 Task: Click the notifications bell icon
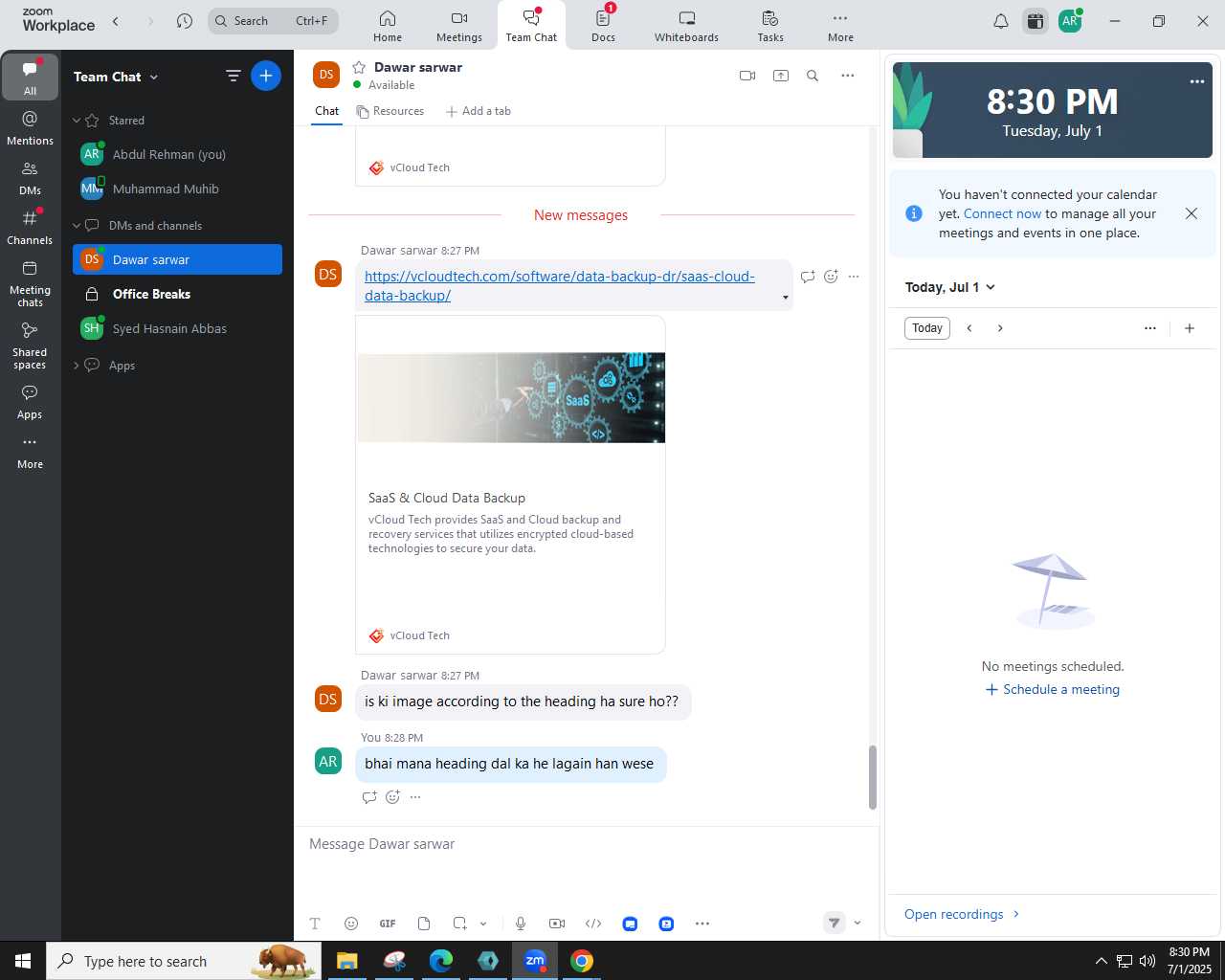click(x=1001, y=21)
